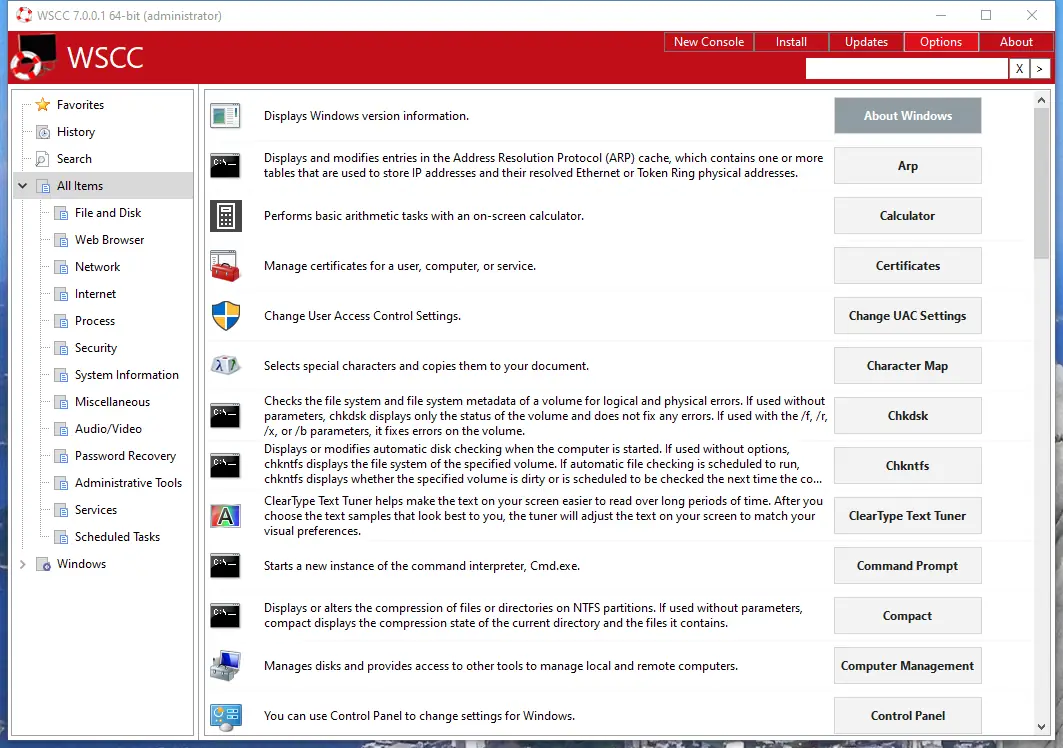1063x748 pixels.
Task: Click the Chkntfs console icon
Action: 225,466
